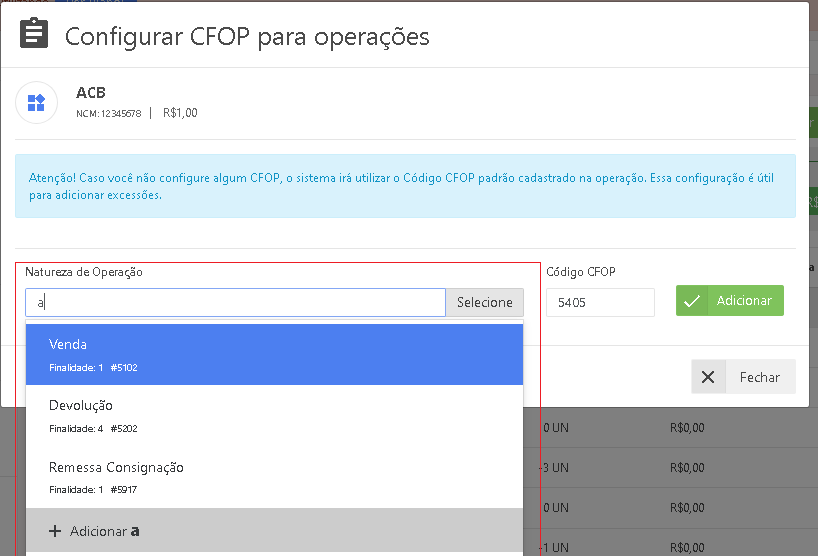Click the R$1,00 price text
The image size is (818, 556).
tap(180, 113)
